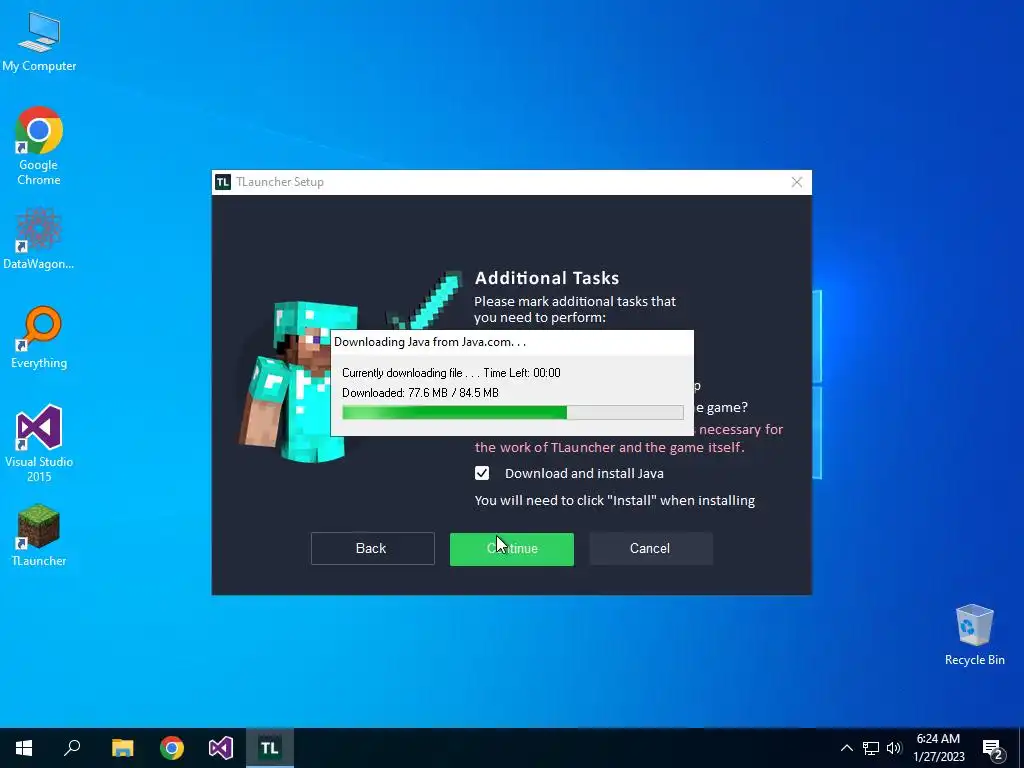Select the Google Chrome desktop shortcut
This screenshot has height=768, width=1024.
[39, 146]
